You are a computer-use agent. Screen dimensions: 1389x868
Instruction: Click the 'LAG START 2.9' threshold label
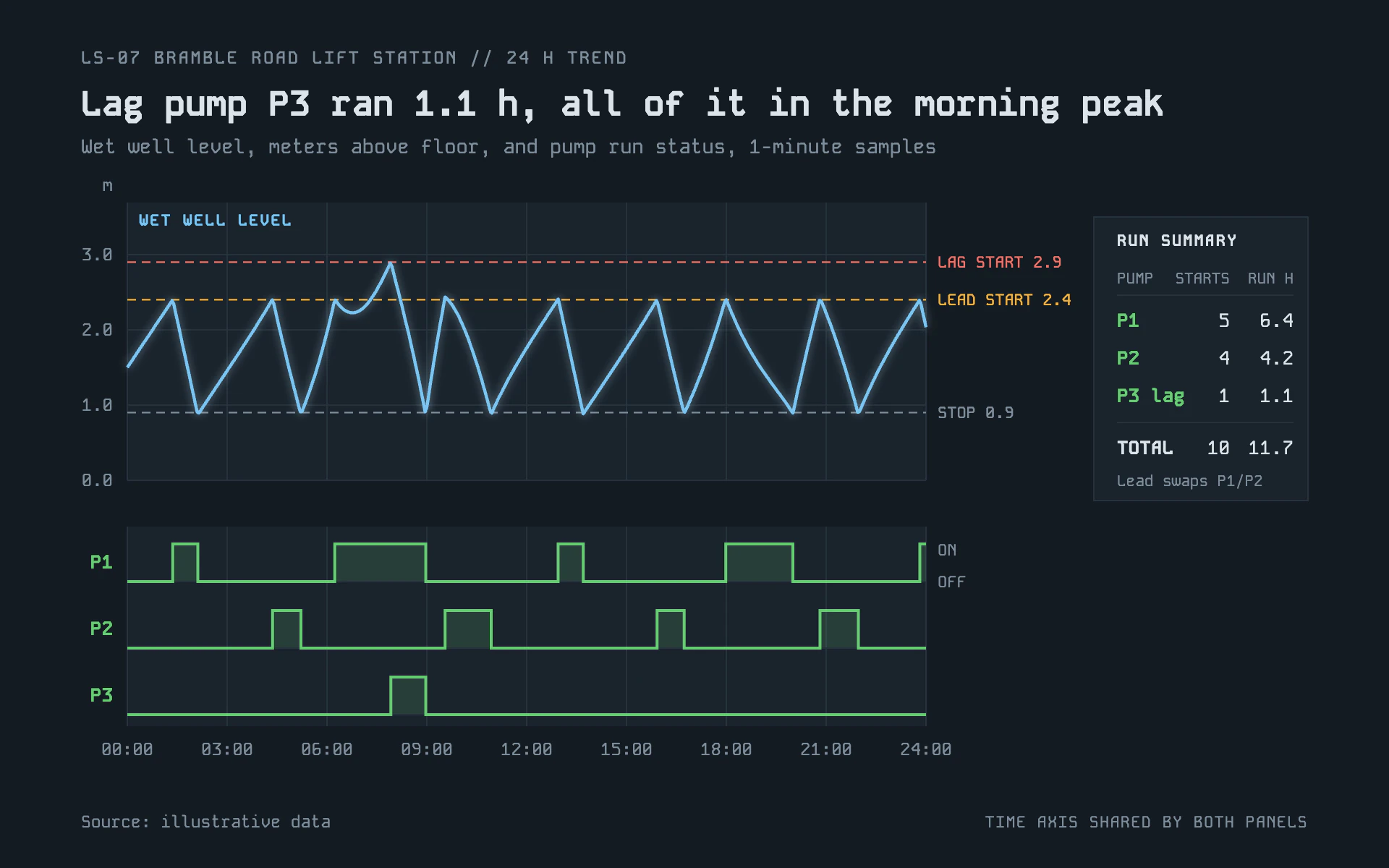pos(999,263)
